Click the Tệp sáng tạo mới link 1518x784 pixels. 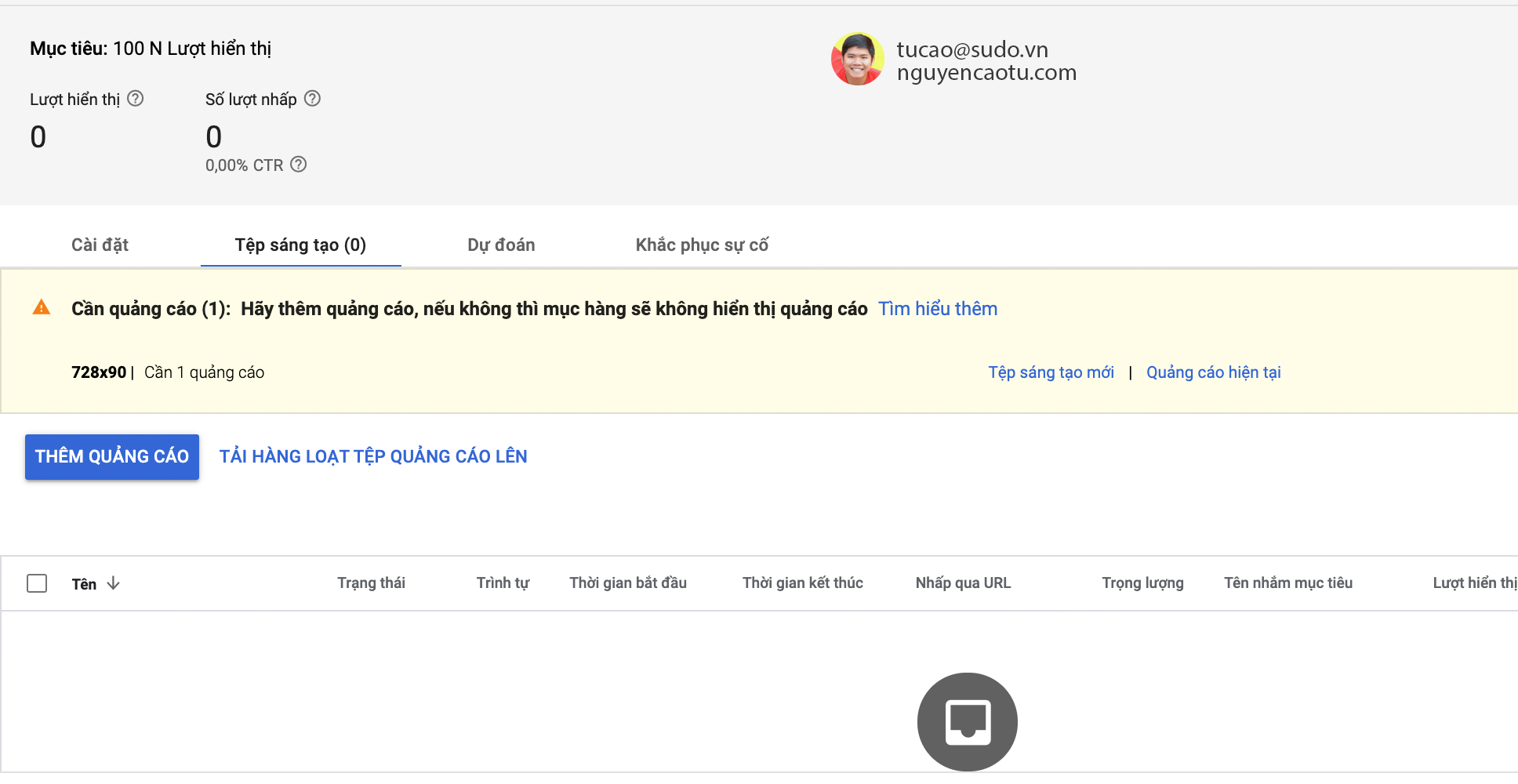click(x=1051, y=372)
